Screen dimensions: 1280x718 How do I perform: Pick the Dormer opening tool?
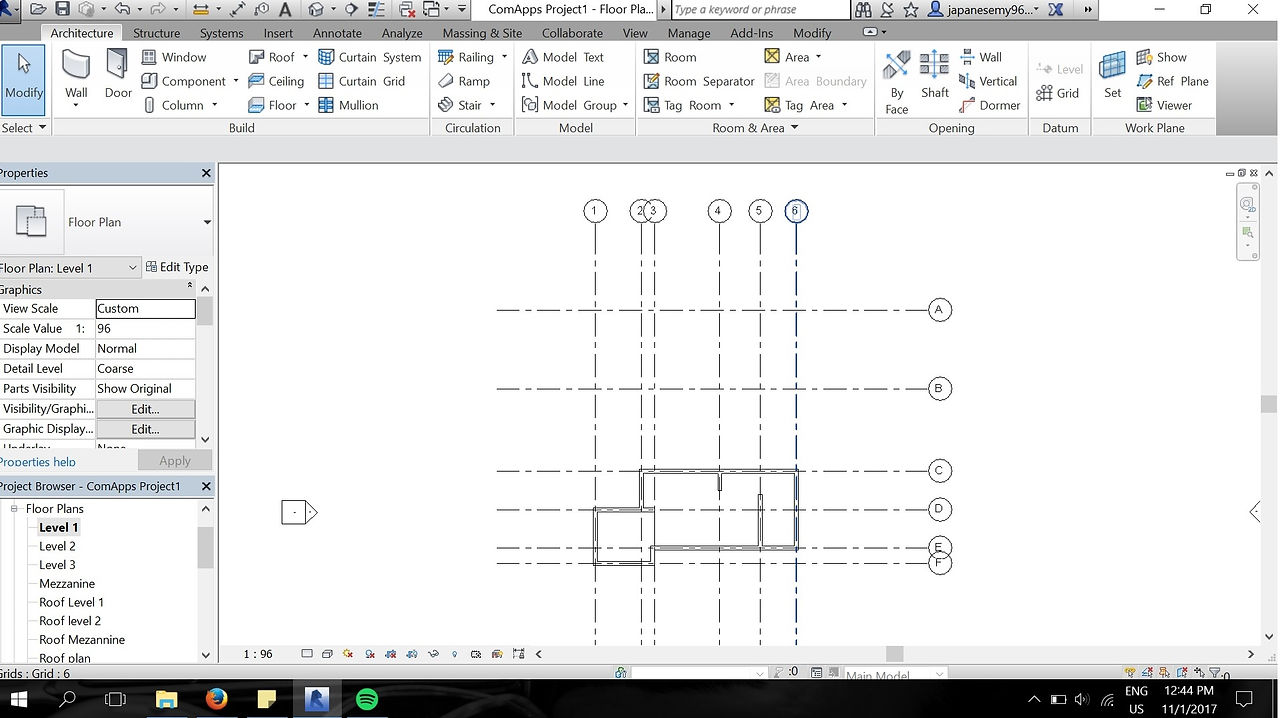coord(990,105)
